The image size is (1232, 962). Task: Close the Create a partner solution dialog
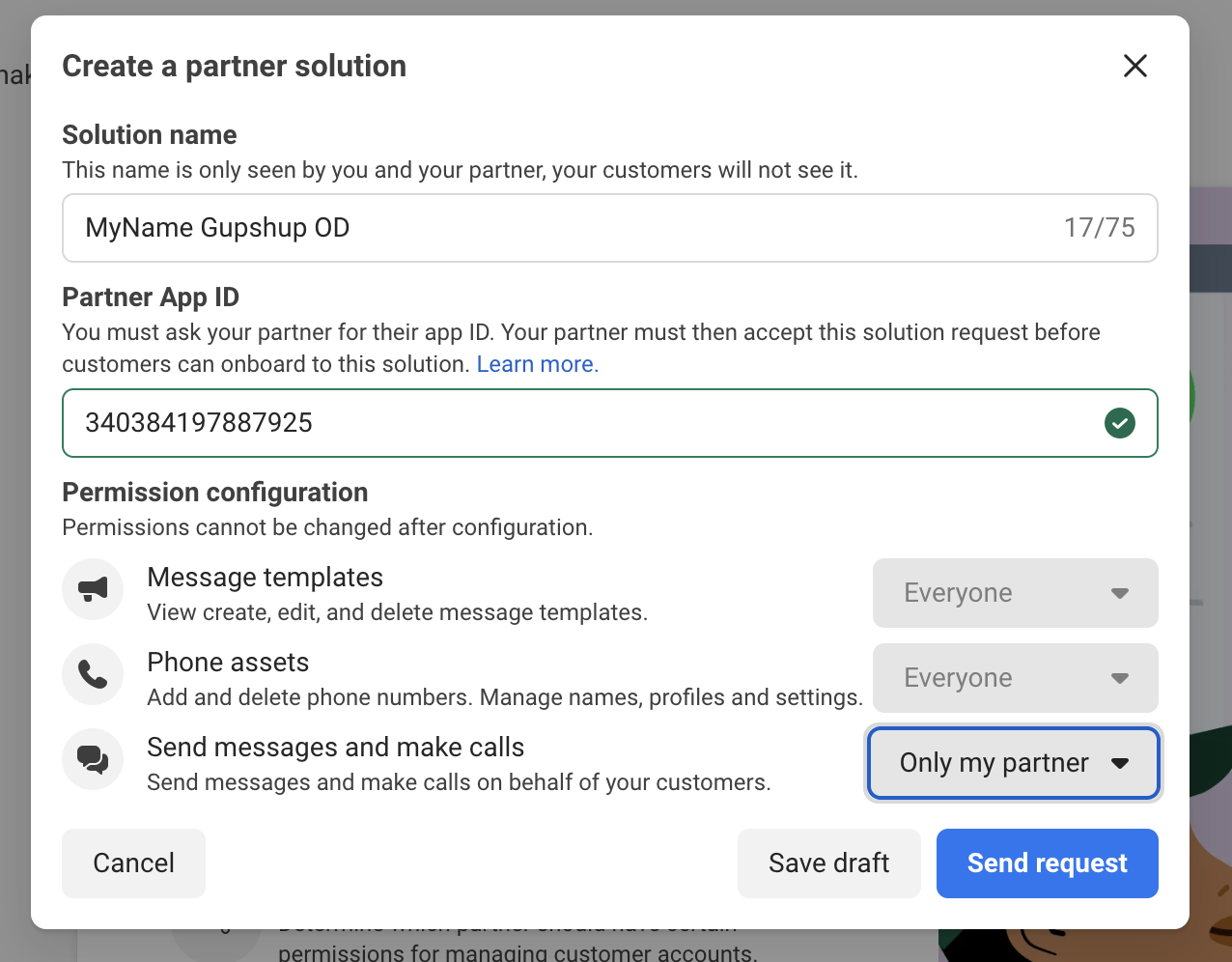click(x=1135, y=66)
